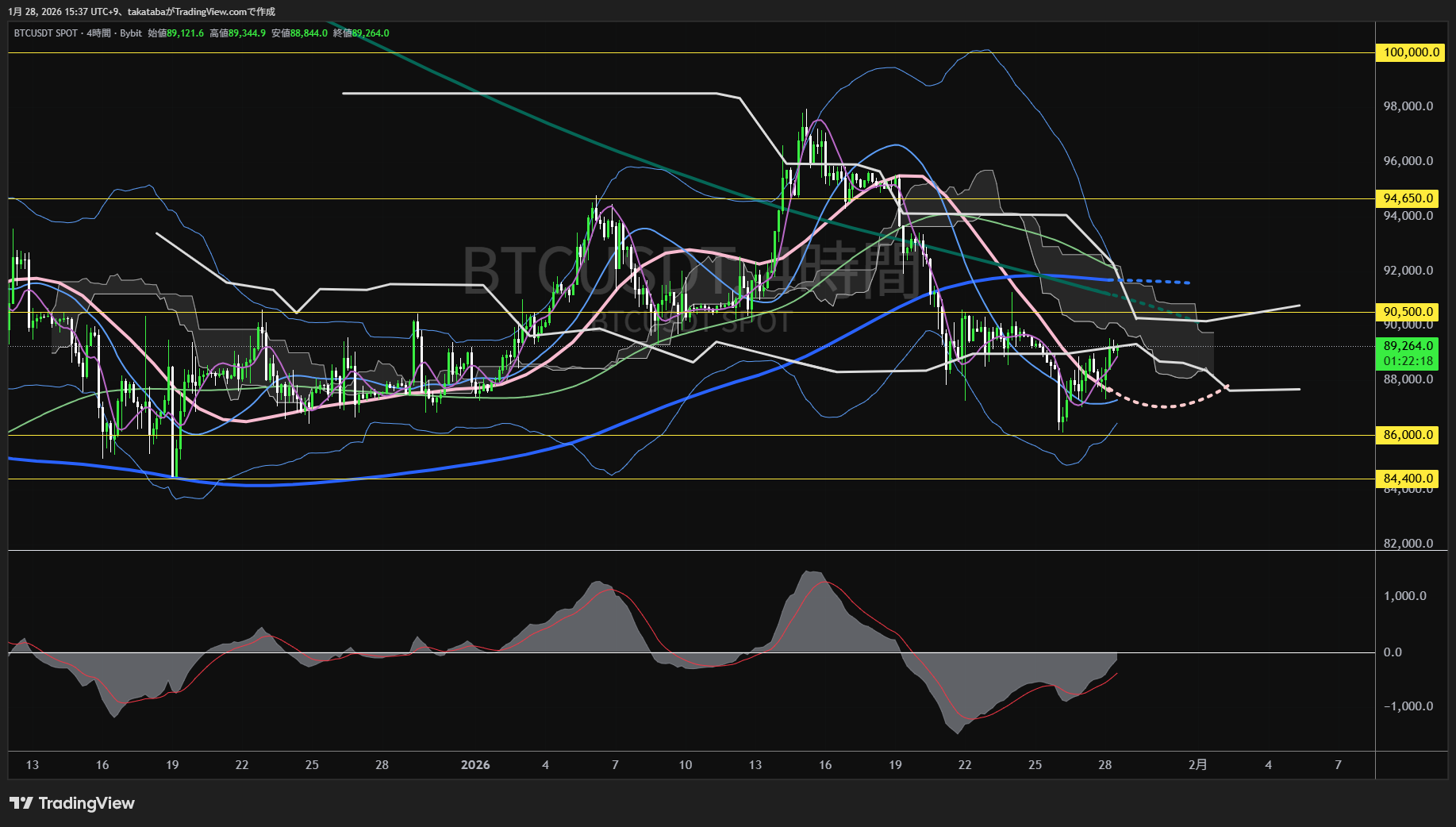Click the 01:22:18 candle countdown timer
Image resolution: width=1456 pixels, height=827 pixels.
(1408, 361)
